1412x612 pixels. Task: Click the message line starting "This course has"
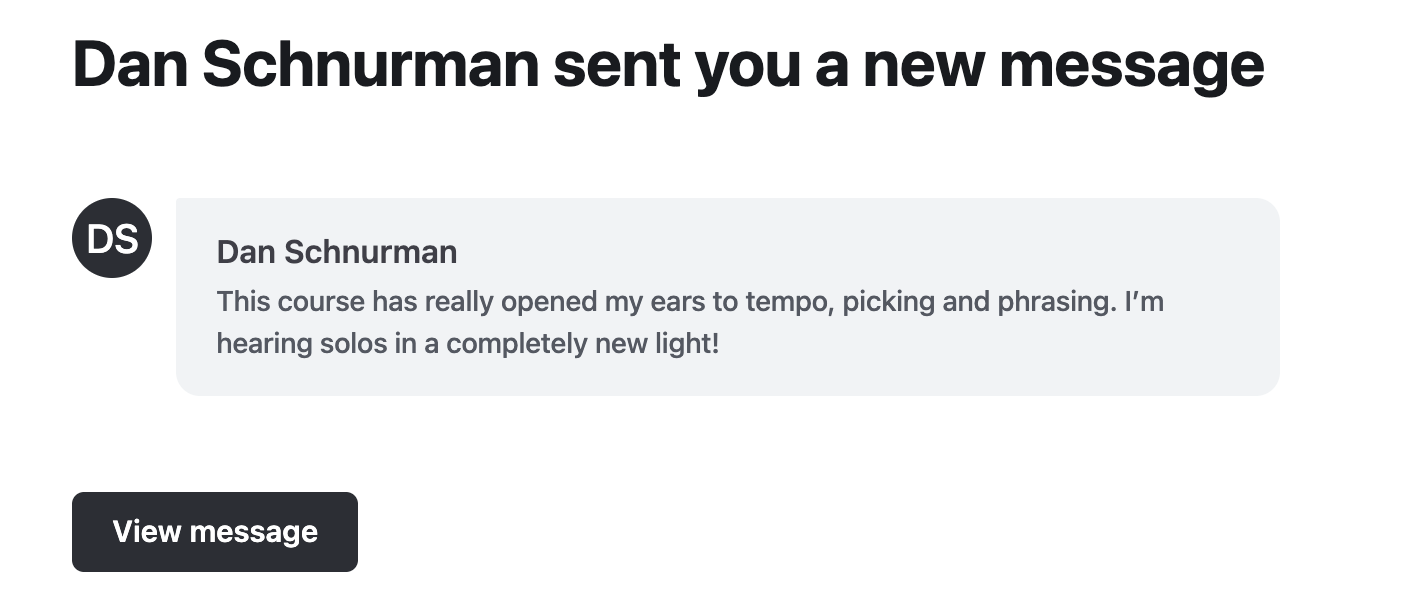(690, 301)
